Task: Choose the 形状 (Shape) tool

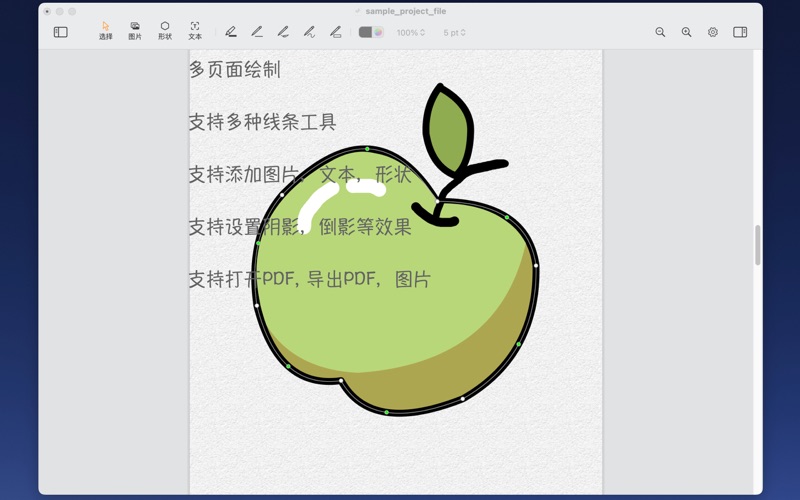Action: coord(165,31)
